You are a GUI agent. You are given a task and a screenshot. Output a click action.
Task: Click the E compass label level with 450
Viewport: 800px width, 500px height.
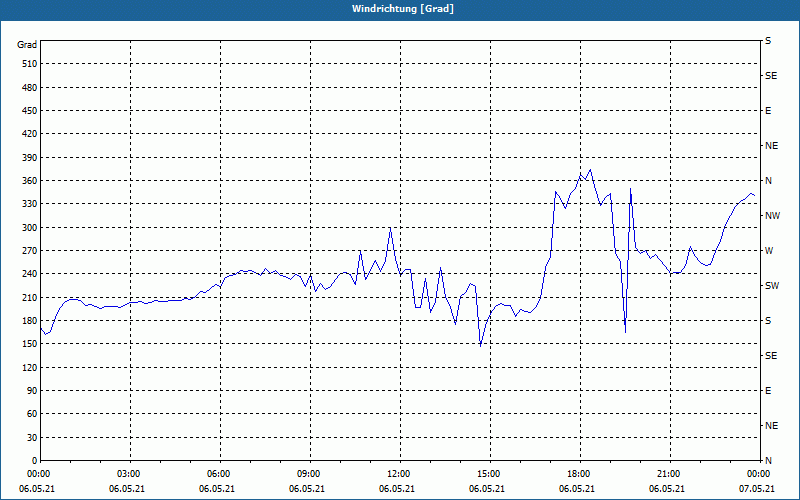point(768,111)
